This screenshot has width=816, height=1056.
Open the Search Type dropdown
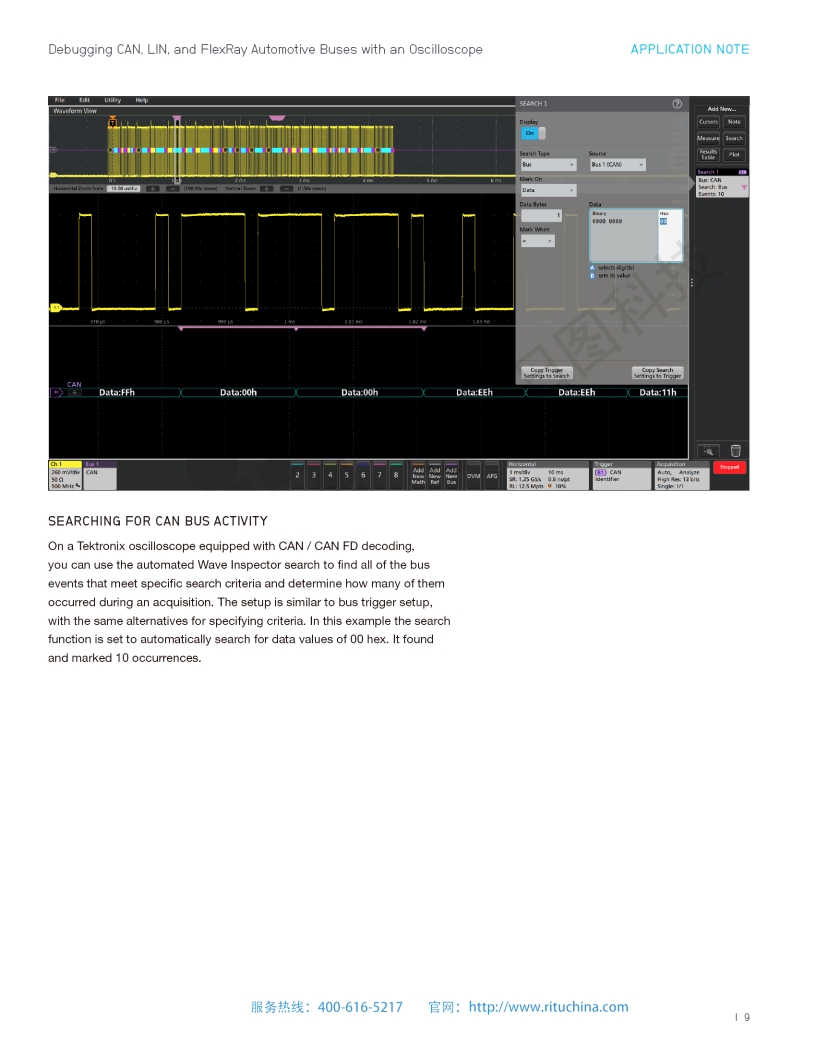tap(547, 164)
